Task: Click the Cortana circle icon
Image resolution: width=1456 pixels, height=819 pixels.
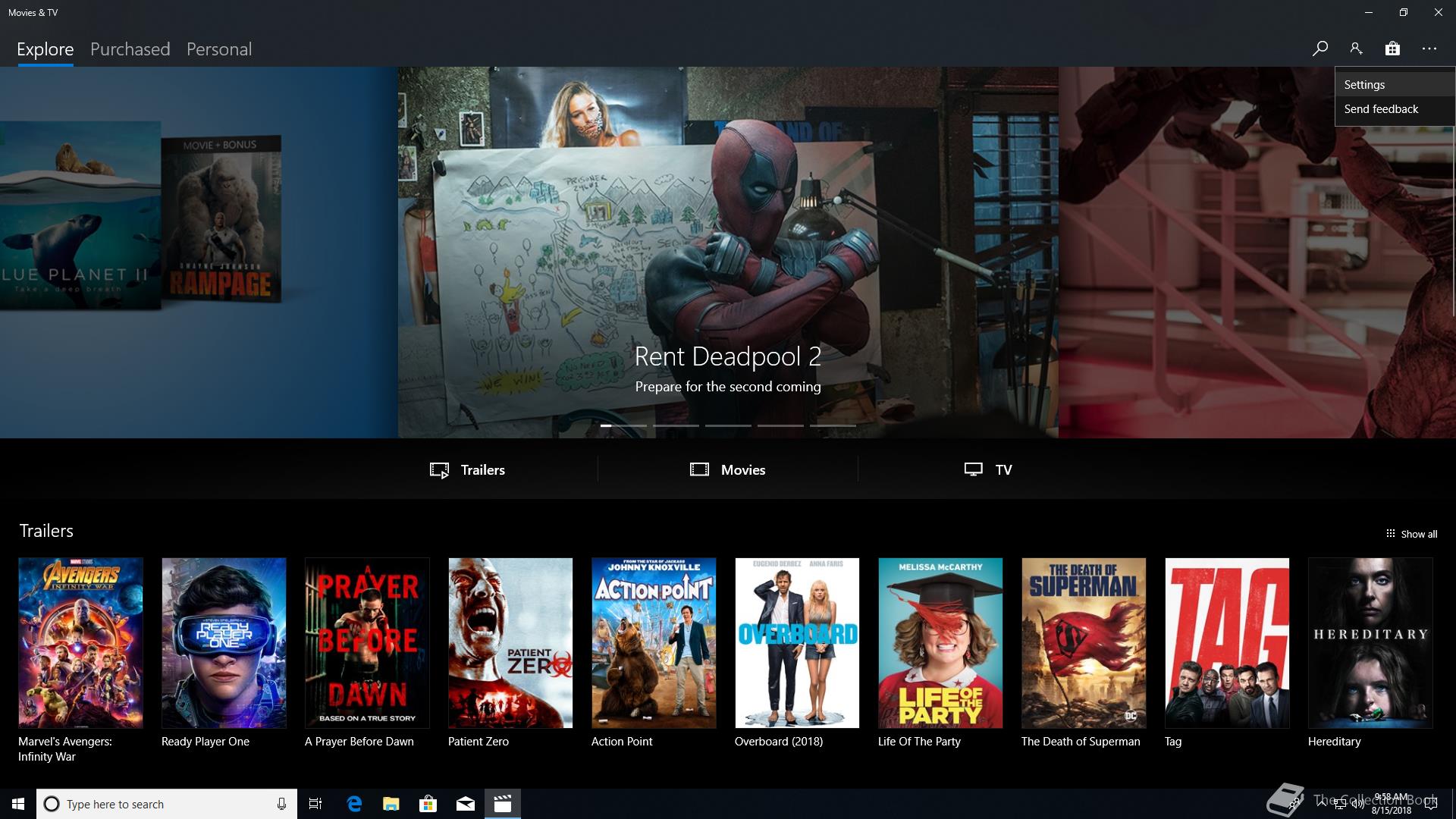Action: pos(52,804)
